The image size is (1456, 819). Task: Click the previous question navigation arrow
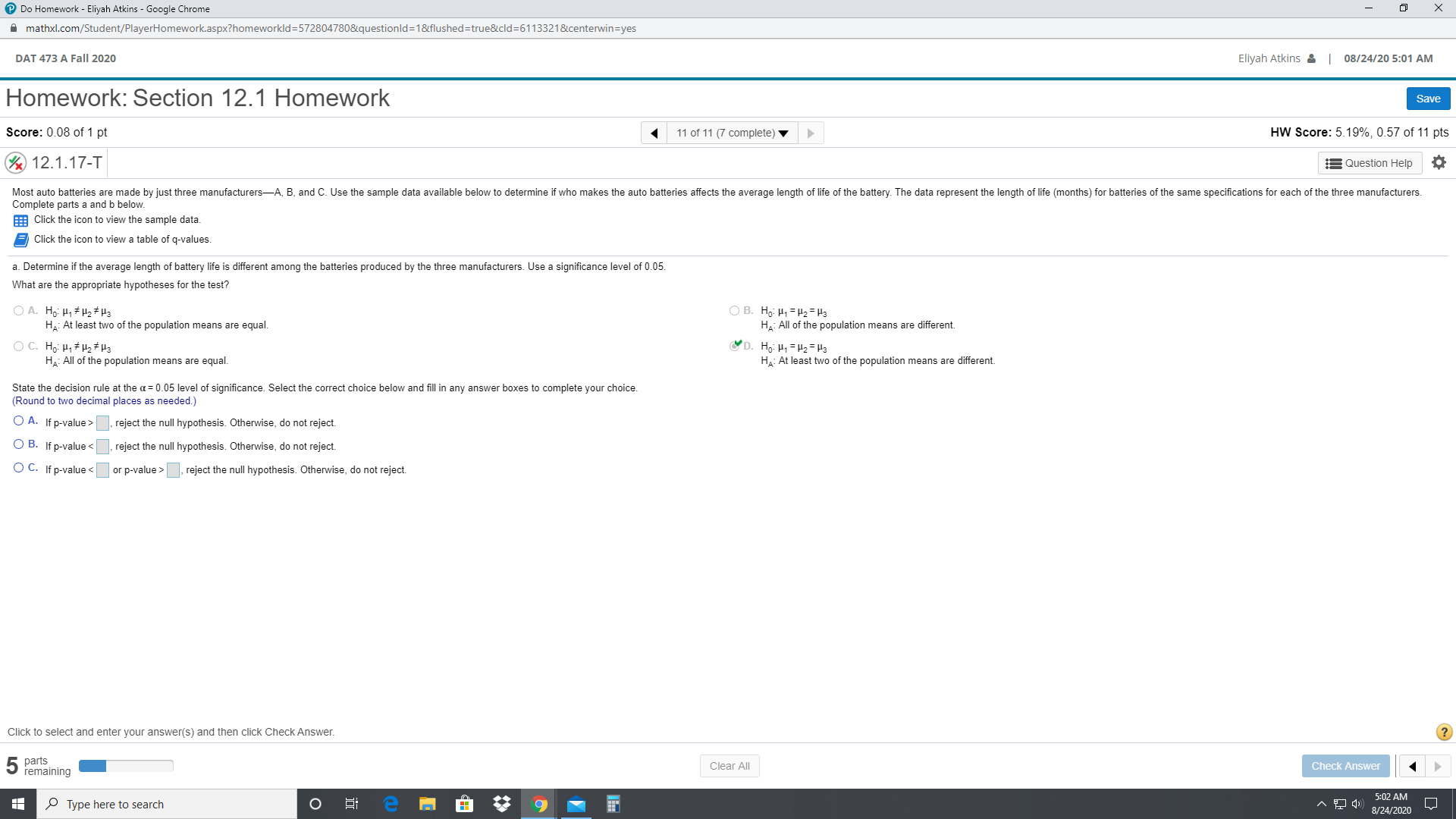[x=652, y=132]
